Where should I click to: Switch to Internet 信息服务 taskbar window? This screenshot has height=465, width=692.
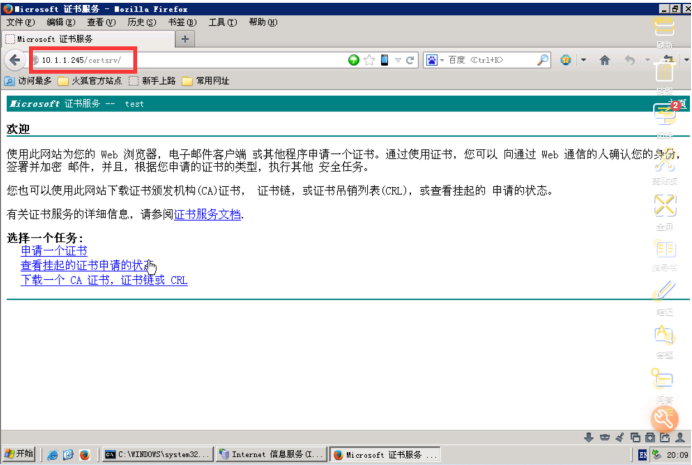pos(272,454)
